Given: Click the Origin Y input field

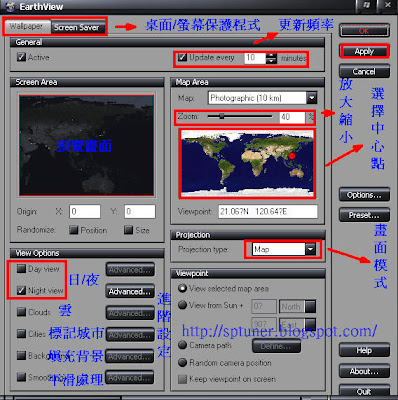Looking at the screenshot, I should (x=140, y=211).
